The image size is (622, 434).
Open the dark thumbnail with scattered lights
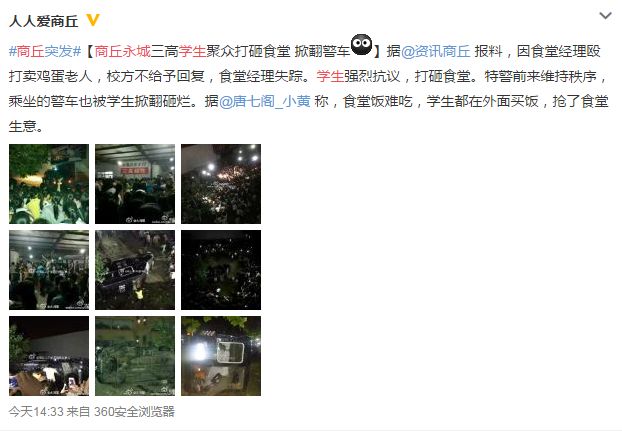click(x=221, y=270)
